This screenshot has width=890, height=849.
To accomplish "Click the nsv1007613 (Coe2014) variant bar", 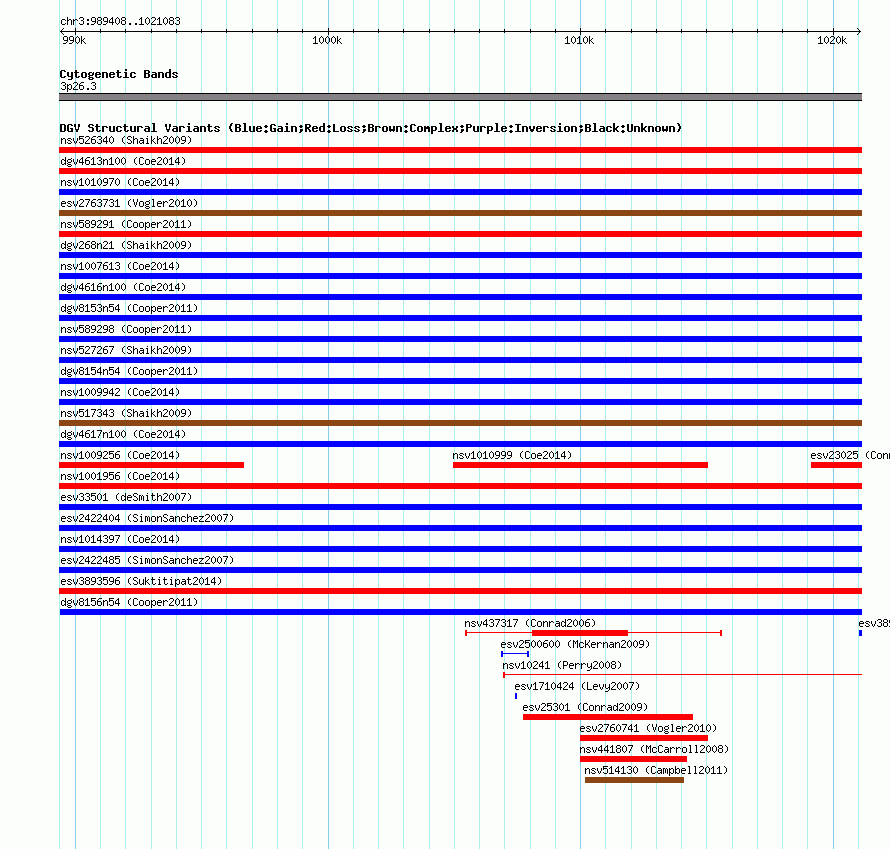I will pyautogui.click(x=460, y=276).
